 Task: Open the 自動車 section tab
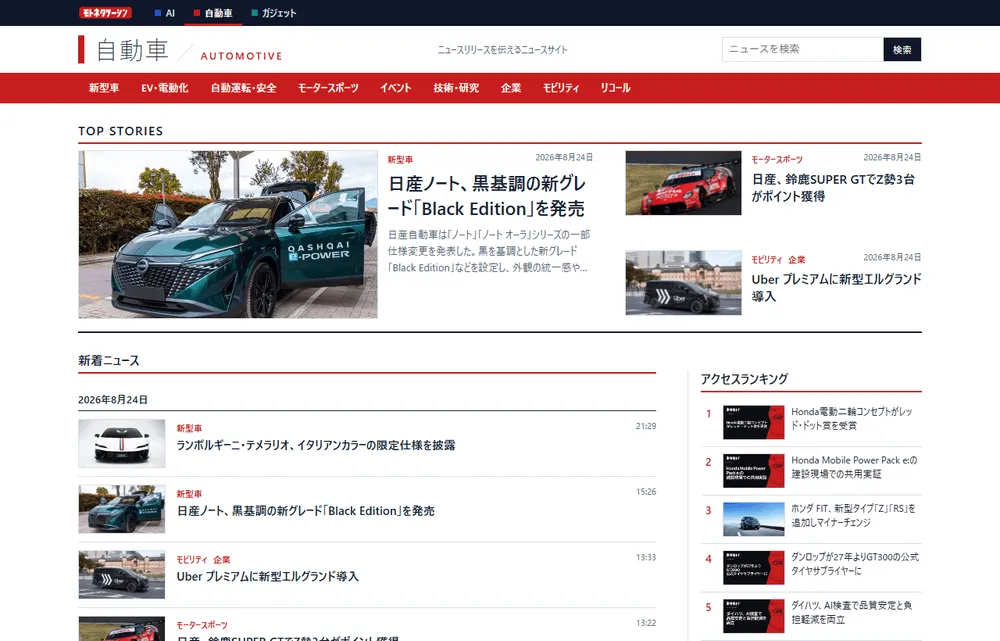click(x=213, y=13)
